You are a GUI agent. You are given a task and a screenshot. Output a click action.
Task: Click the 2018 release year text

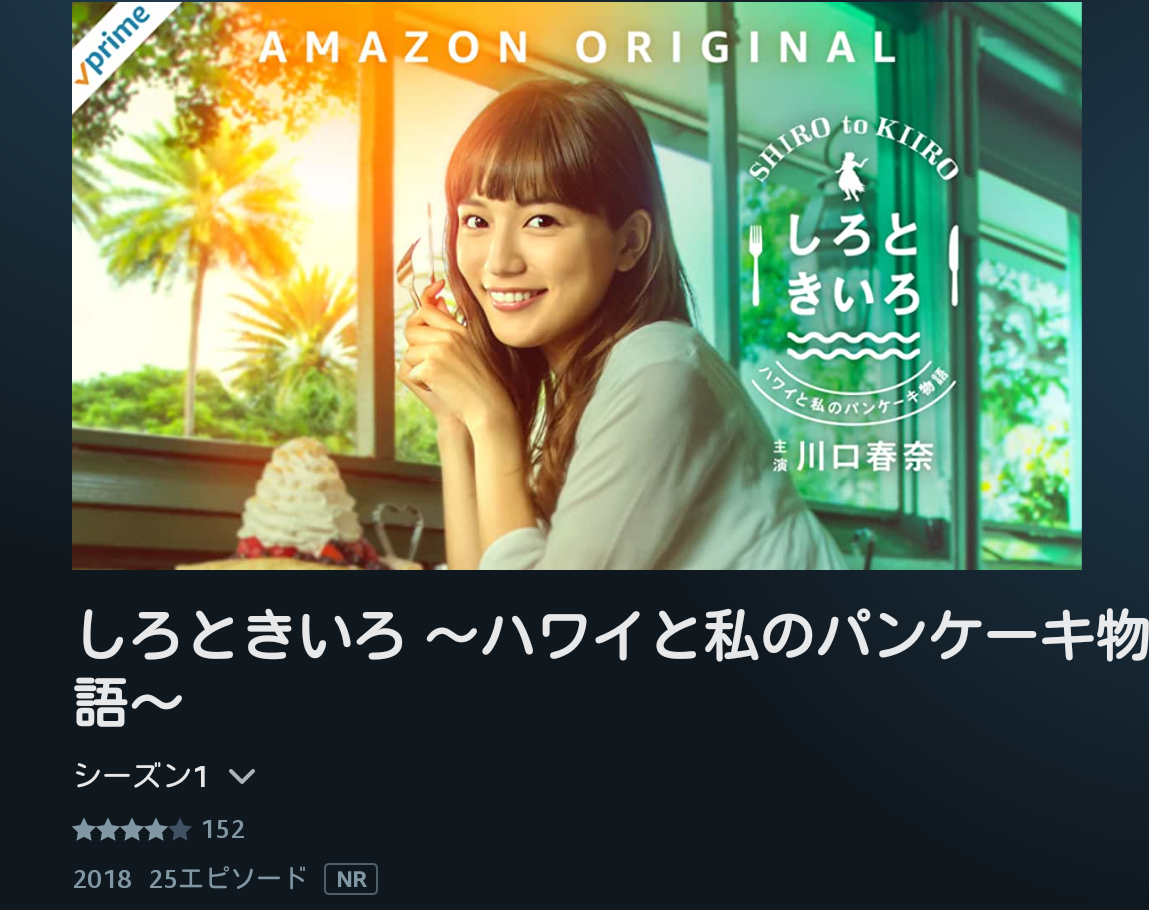pyautogui.click(x=103, y=879)
